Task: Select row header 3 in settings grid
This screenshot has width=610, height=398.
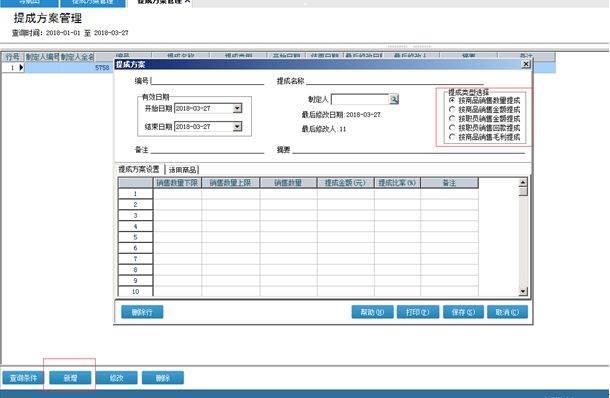Action: [x=135, y=215]
